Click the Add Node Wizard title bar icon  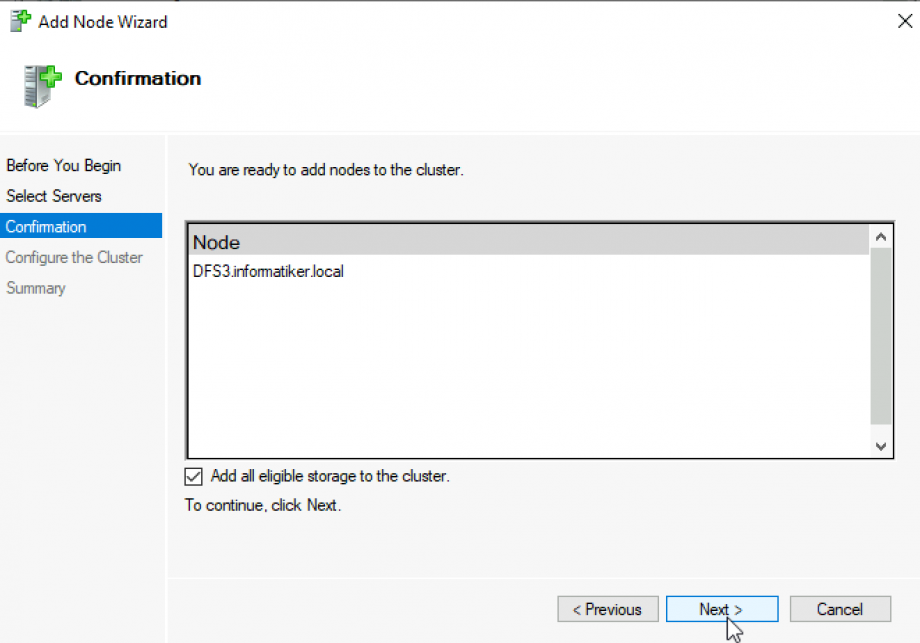[x=18, y=19]
